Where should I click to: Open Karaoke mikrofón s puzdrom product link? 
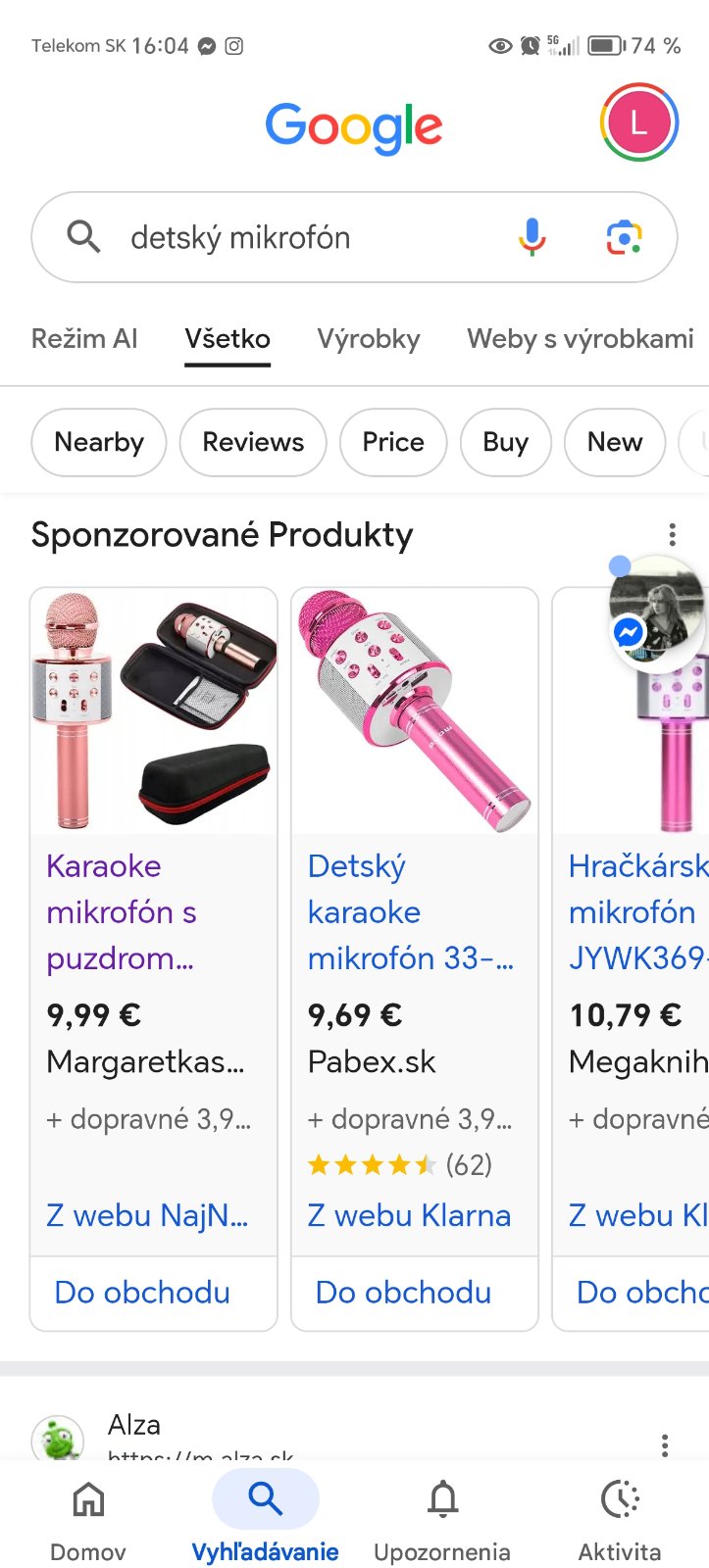tap(123, 911)
